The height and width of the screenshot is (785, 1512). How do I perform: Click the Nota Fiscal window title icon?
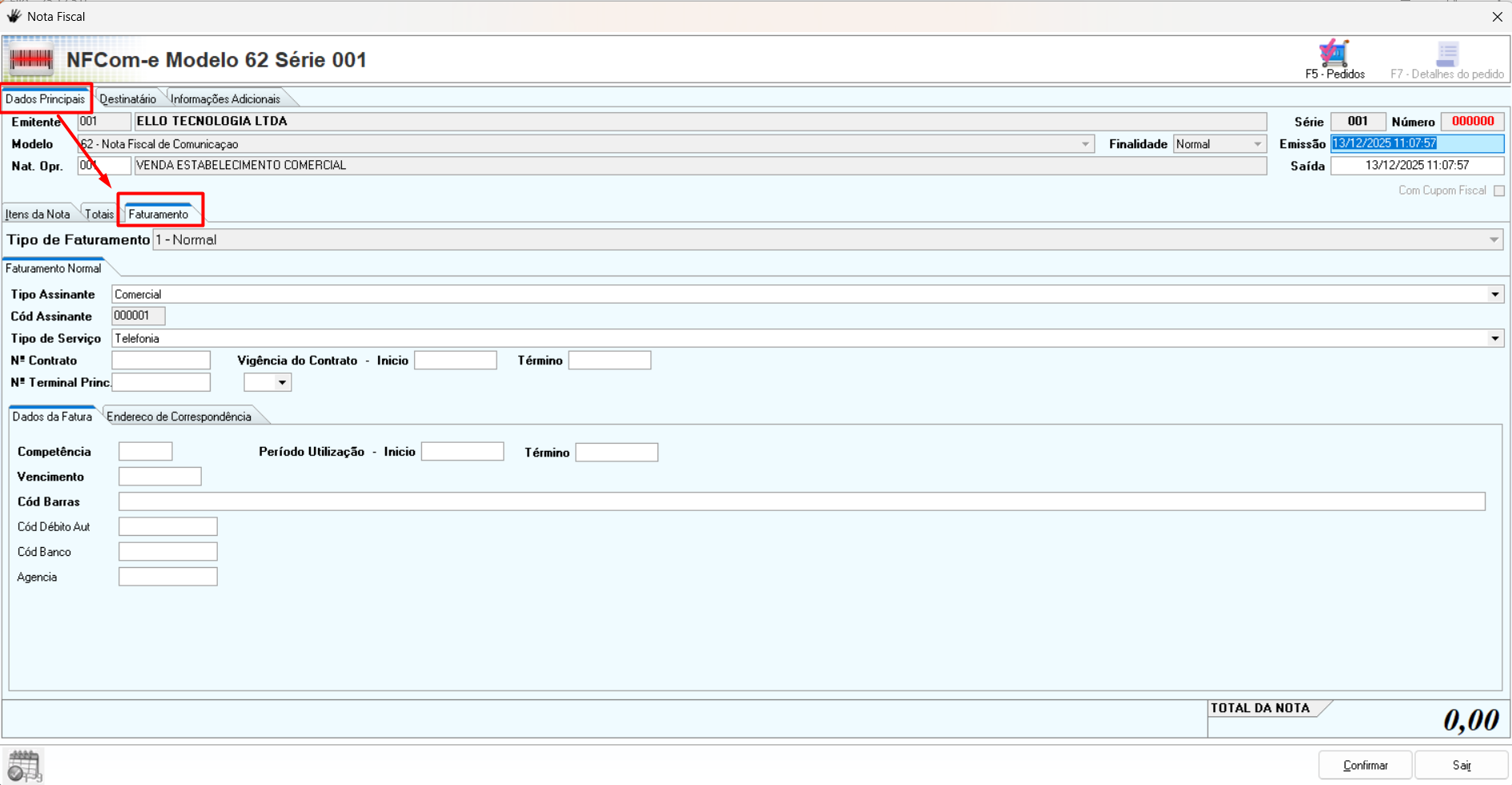[14, 16]
